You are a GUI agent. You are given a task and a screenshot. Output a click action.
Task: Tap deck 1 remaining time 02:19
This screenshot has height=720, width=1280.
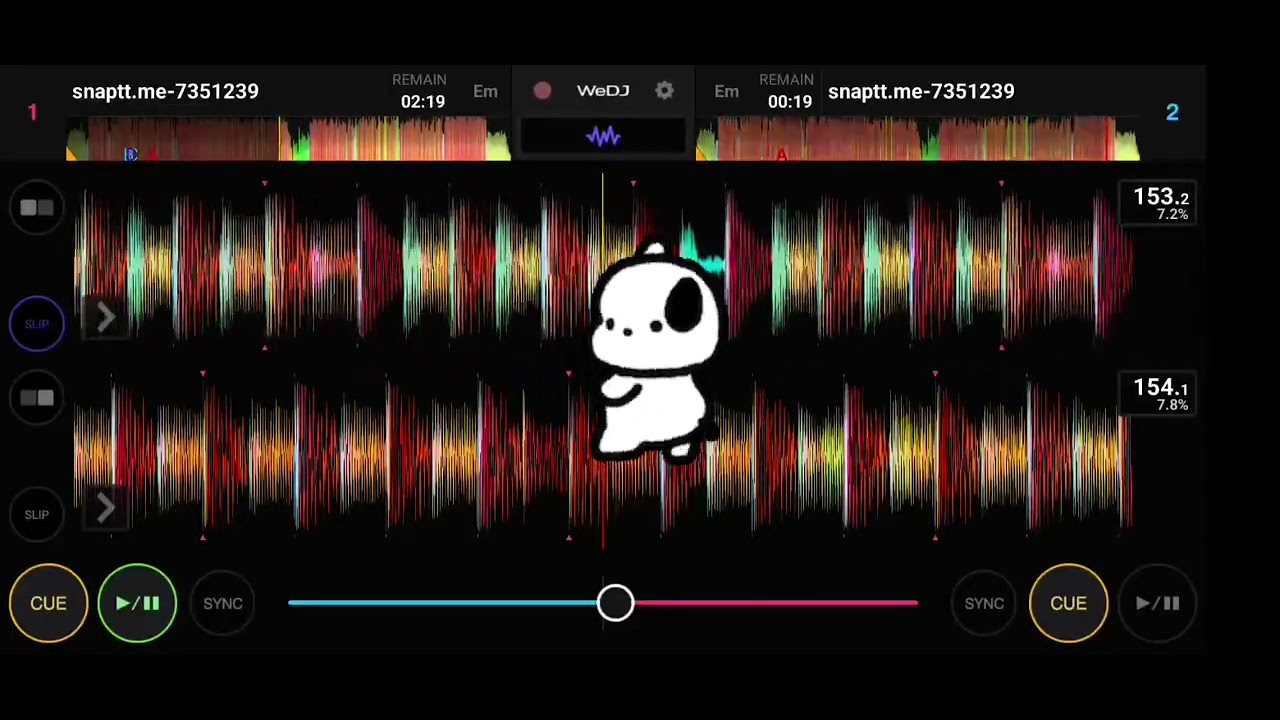click(422, 101)
